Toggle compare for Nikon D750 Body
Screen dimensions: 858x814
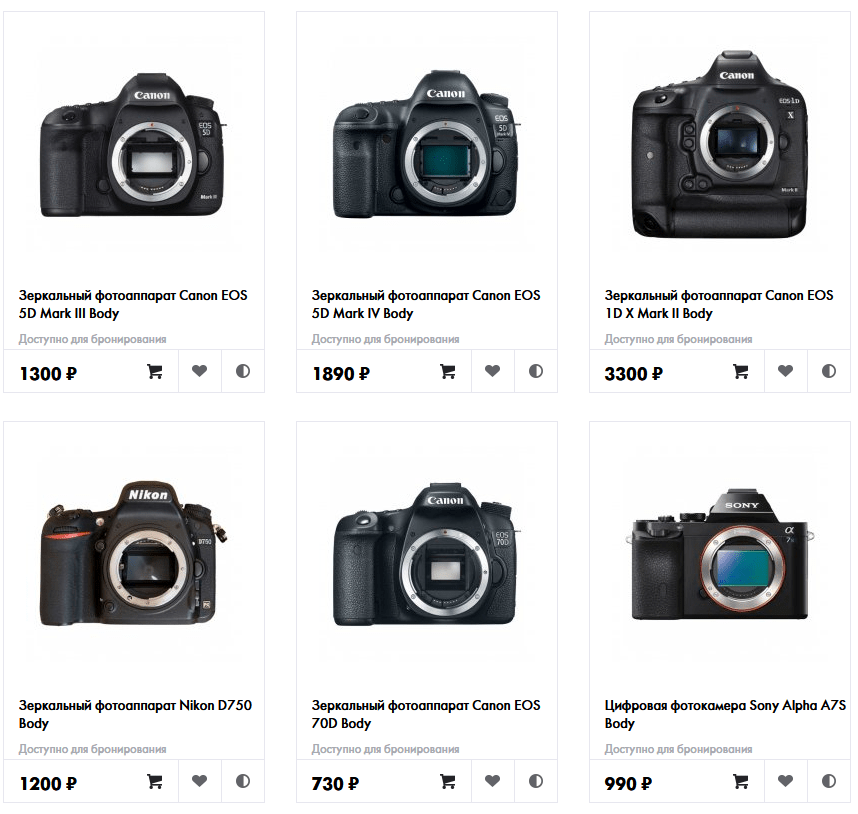pyautogui.click(x=243, y=781)
